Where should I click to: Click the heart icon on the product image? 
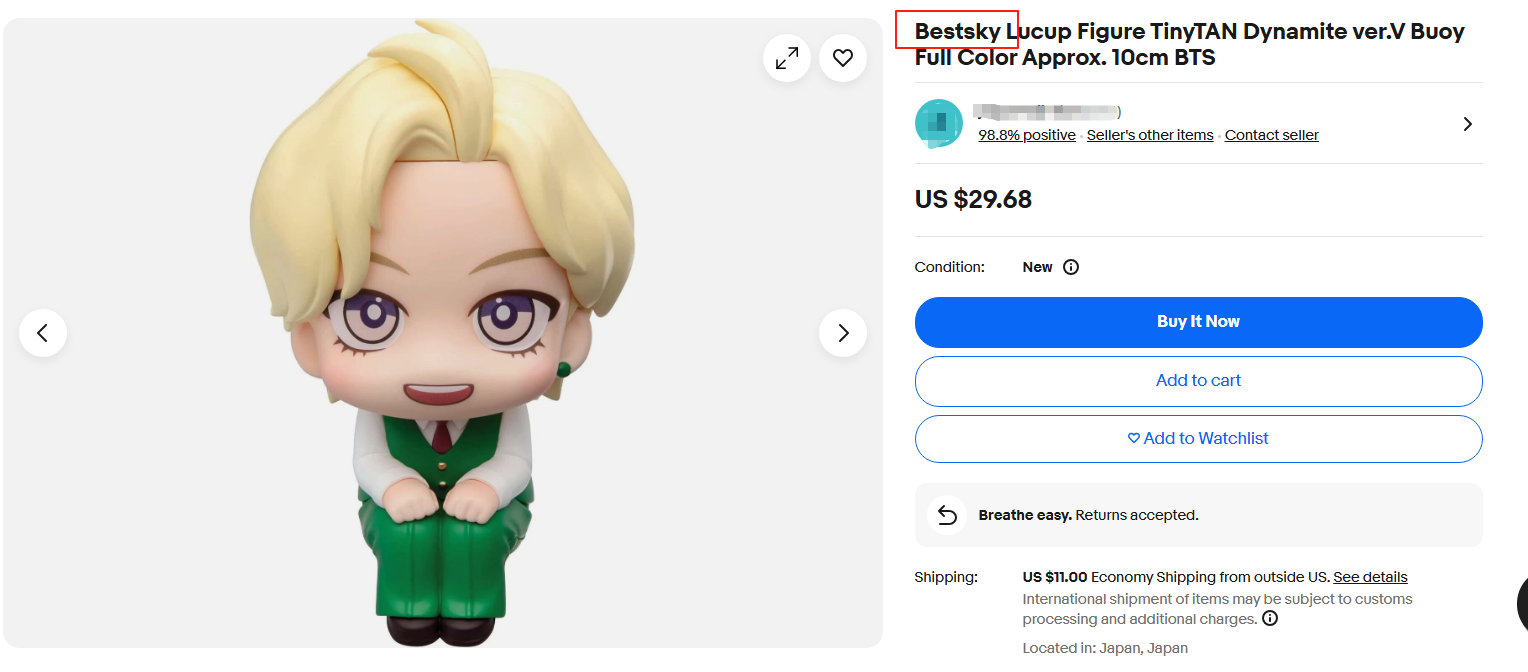843,58
